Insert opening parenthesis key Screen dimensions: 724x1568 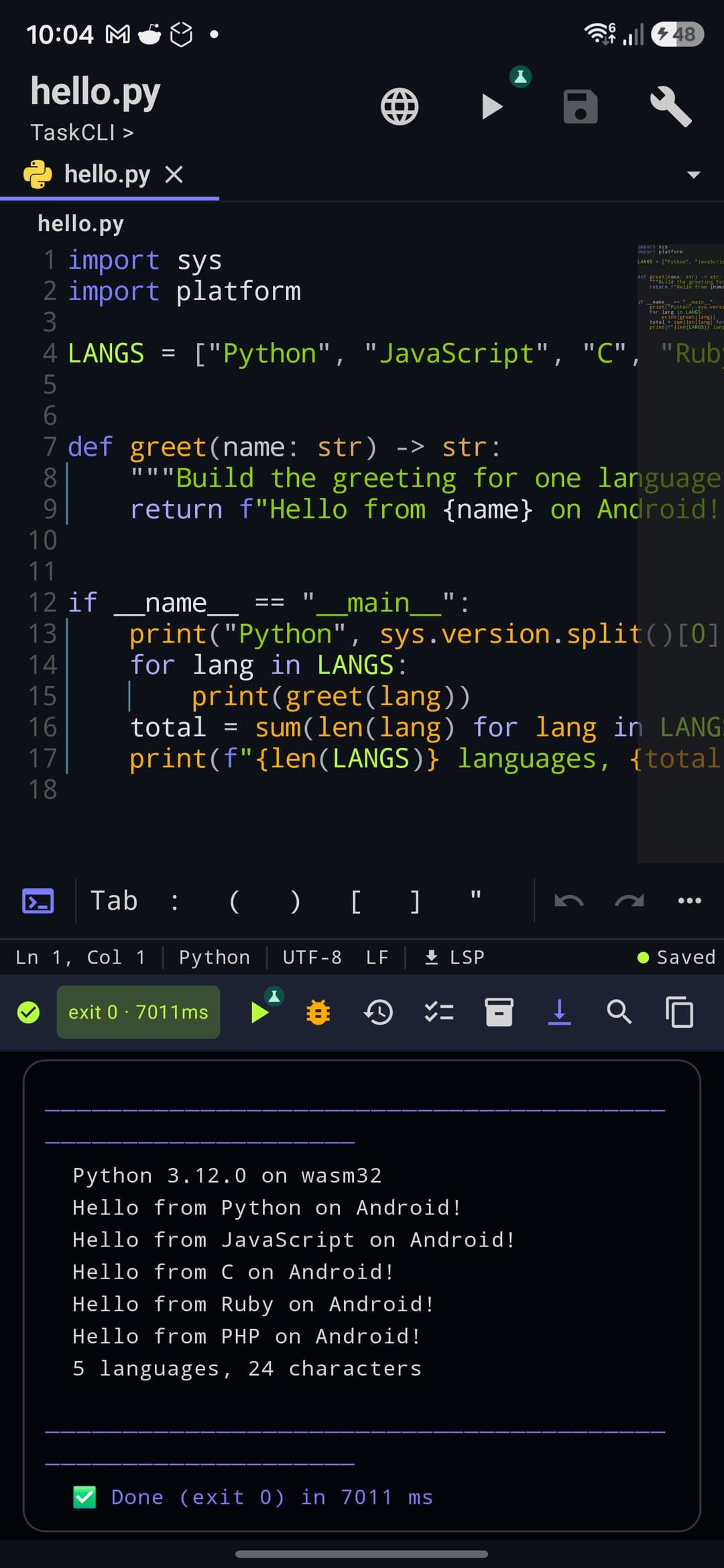coord(234,901)
